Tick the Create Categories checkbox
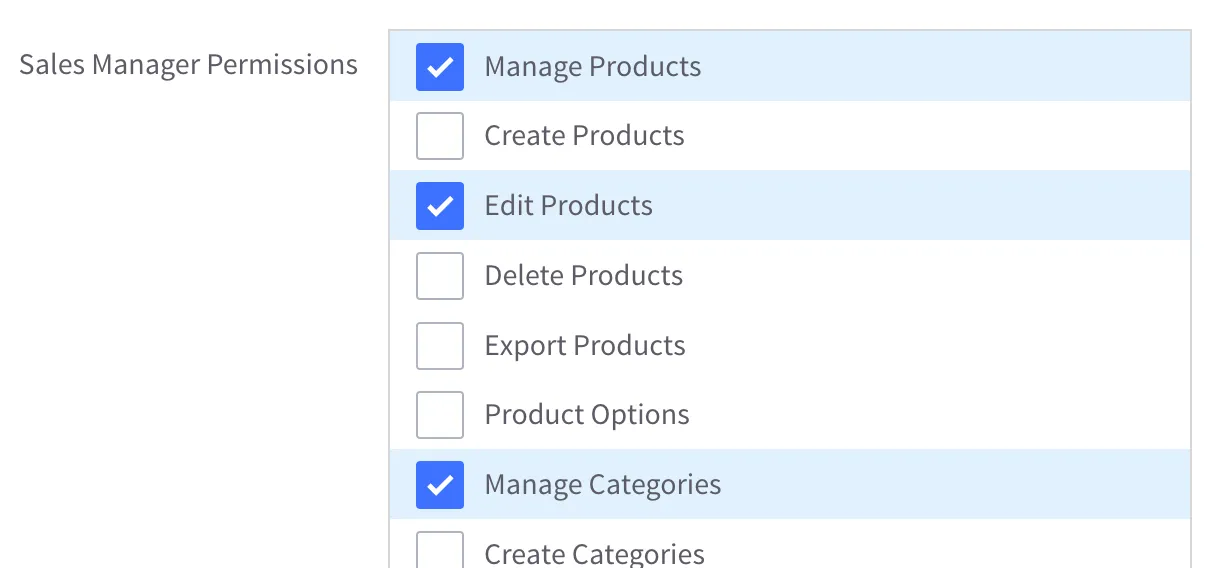This screenshot has height=568, width=1222. pos(440,552)
